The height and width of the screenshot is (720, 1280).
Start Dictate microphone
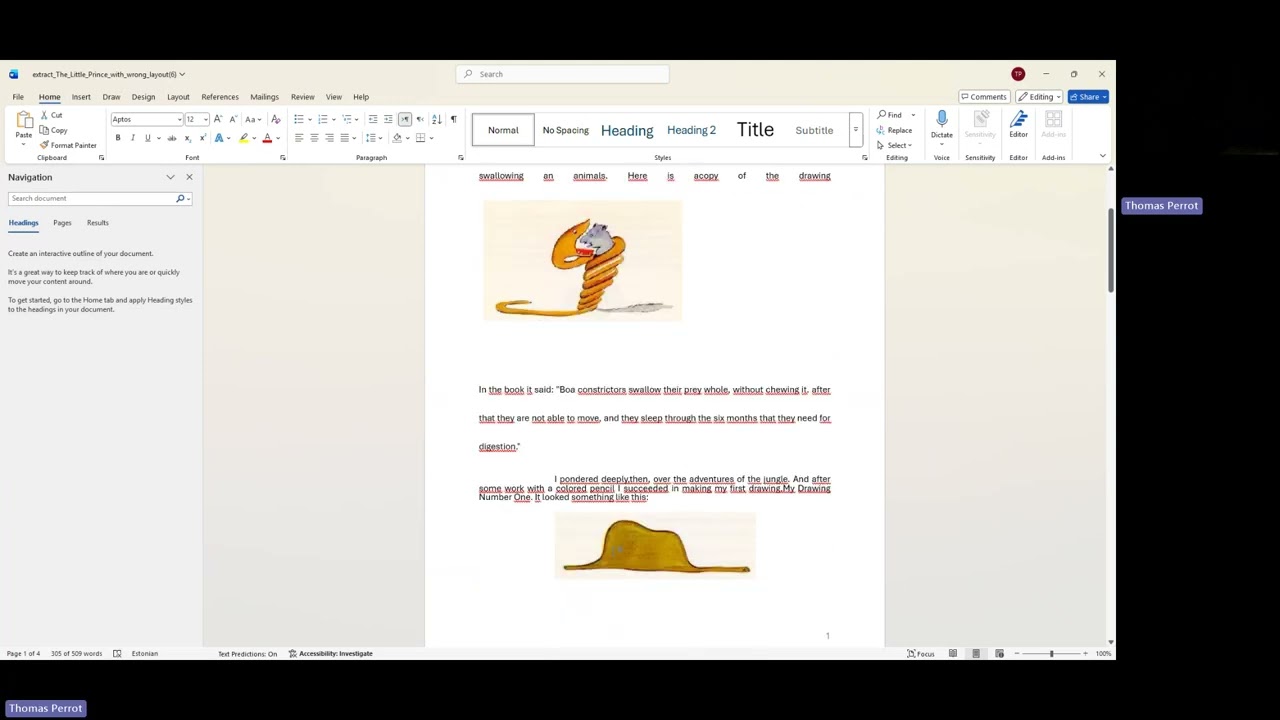pos(941,120)
